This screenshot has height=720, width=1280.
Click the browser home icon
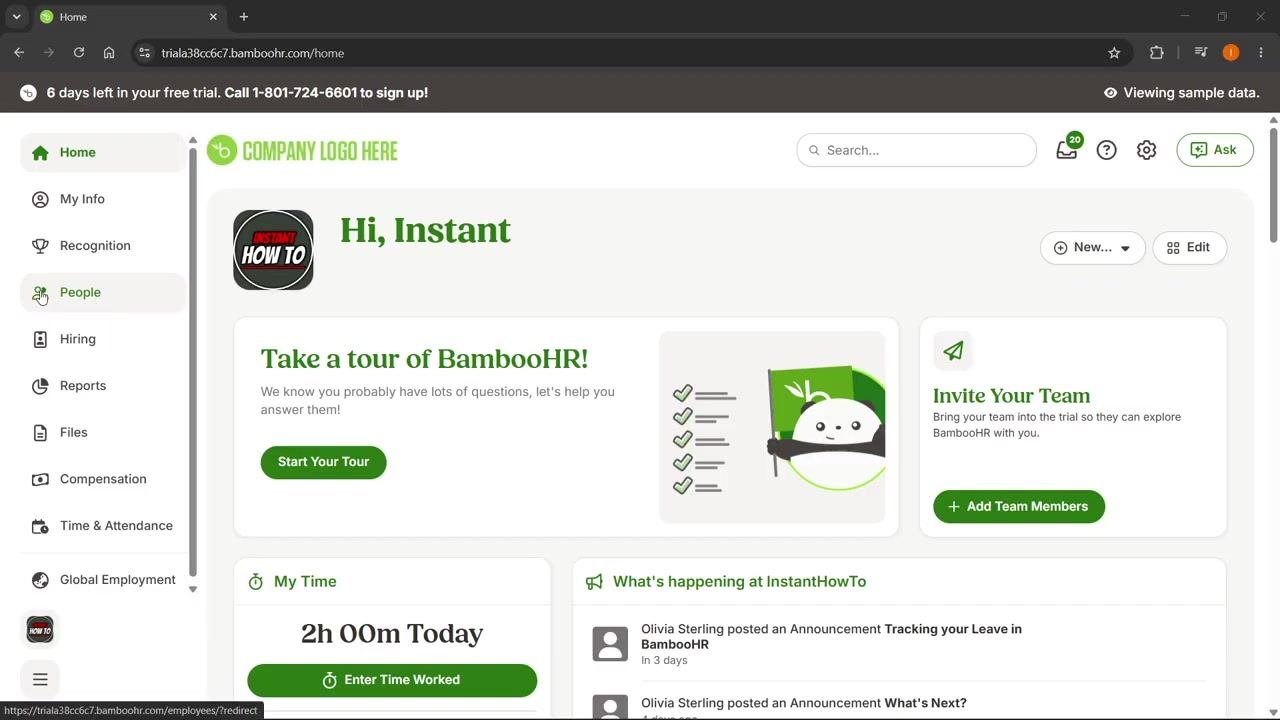pos(109,53)
